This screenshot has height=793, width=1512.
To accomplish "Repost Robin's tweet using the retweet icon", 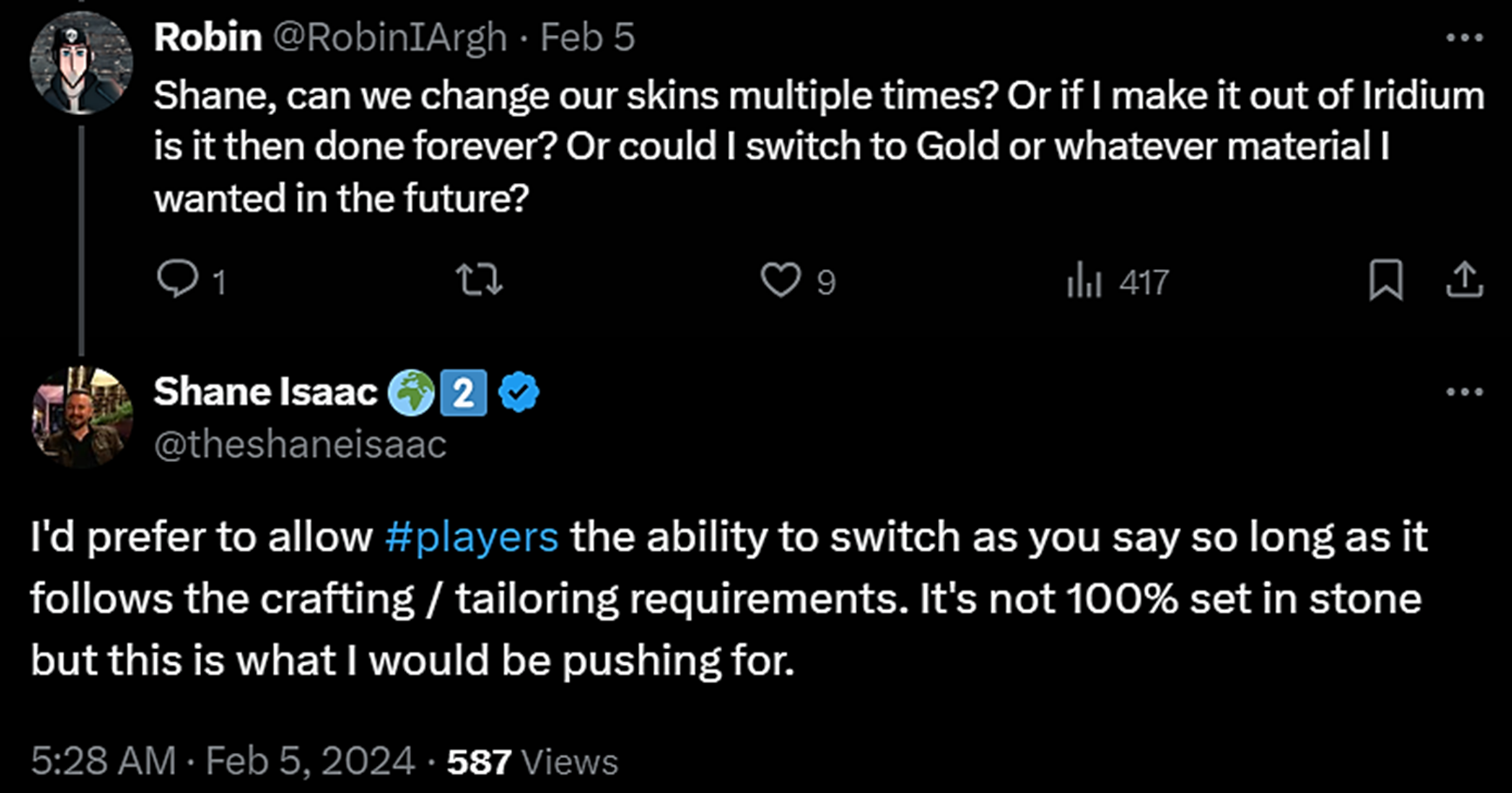I will tap(479, 281).
